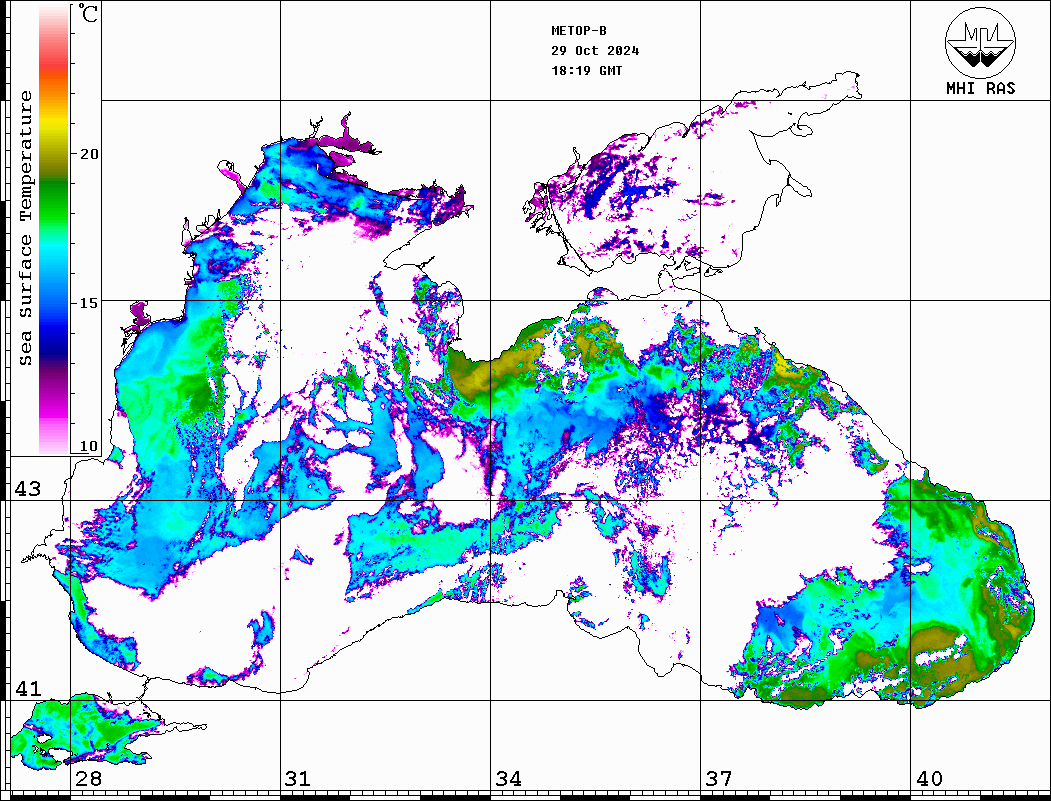The width and height of the screenshot is (1051, 801).
Task: Click the 10 tick label on colorbar
Action: (x=88, y=446)
